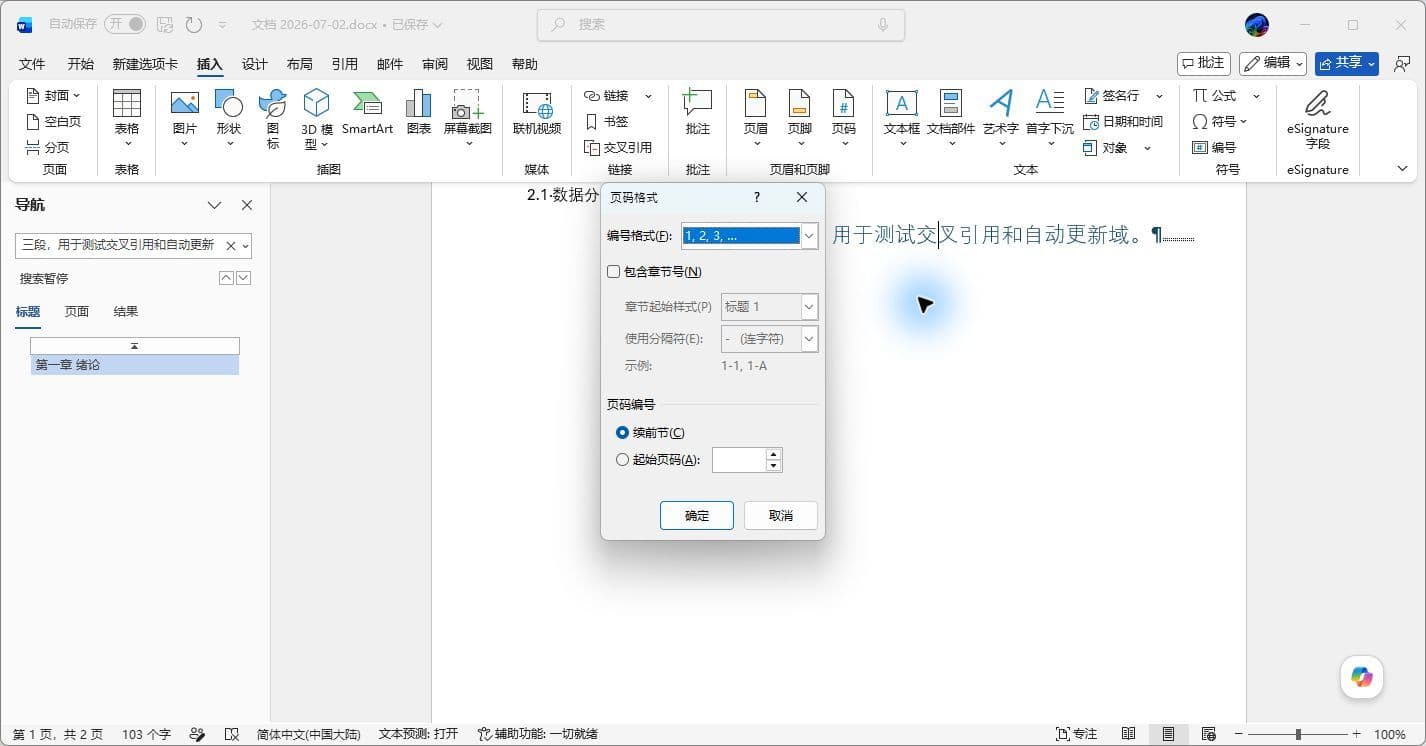This screenshot has height=746, width=1426.
Task: Add a comment with 批注 ribbon button
Action: coord(697,112)
